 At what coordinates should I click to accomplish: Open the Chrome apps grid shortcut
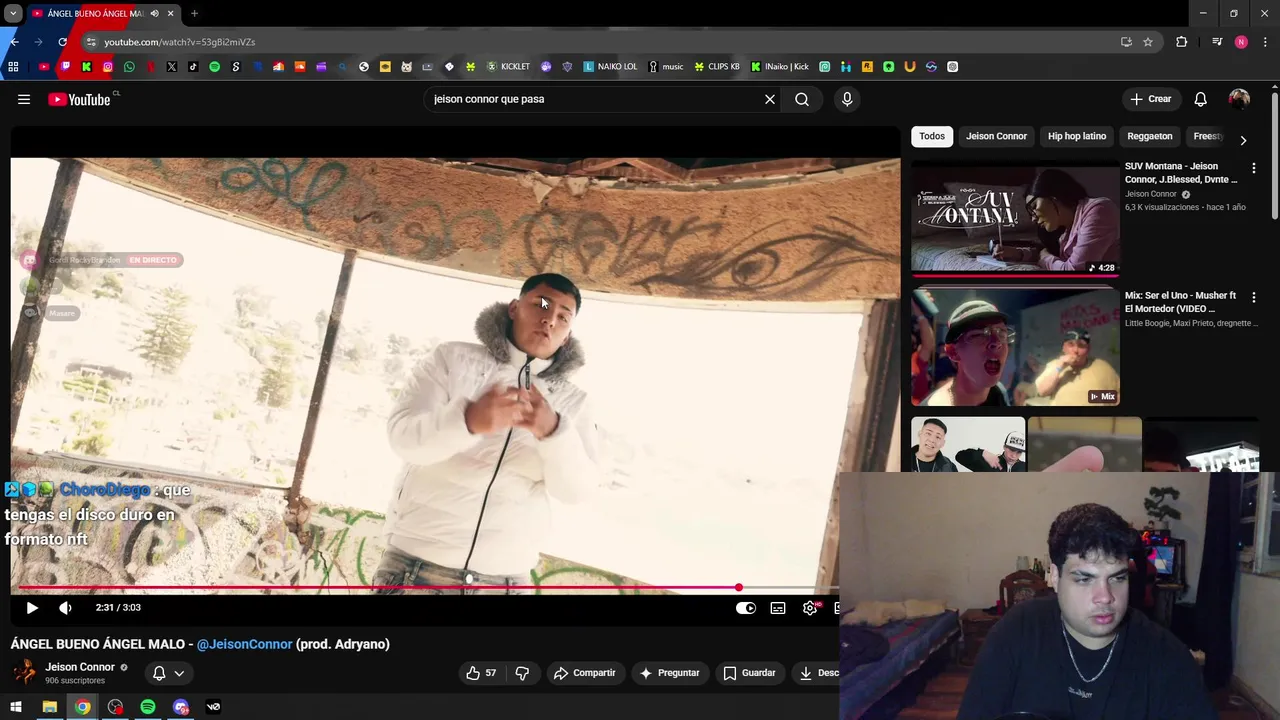(x=13, y=67)
